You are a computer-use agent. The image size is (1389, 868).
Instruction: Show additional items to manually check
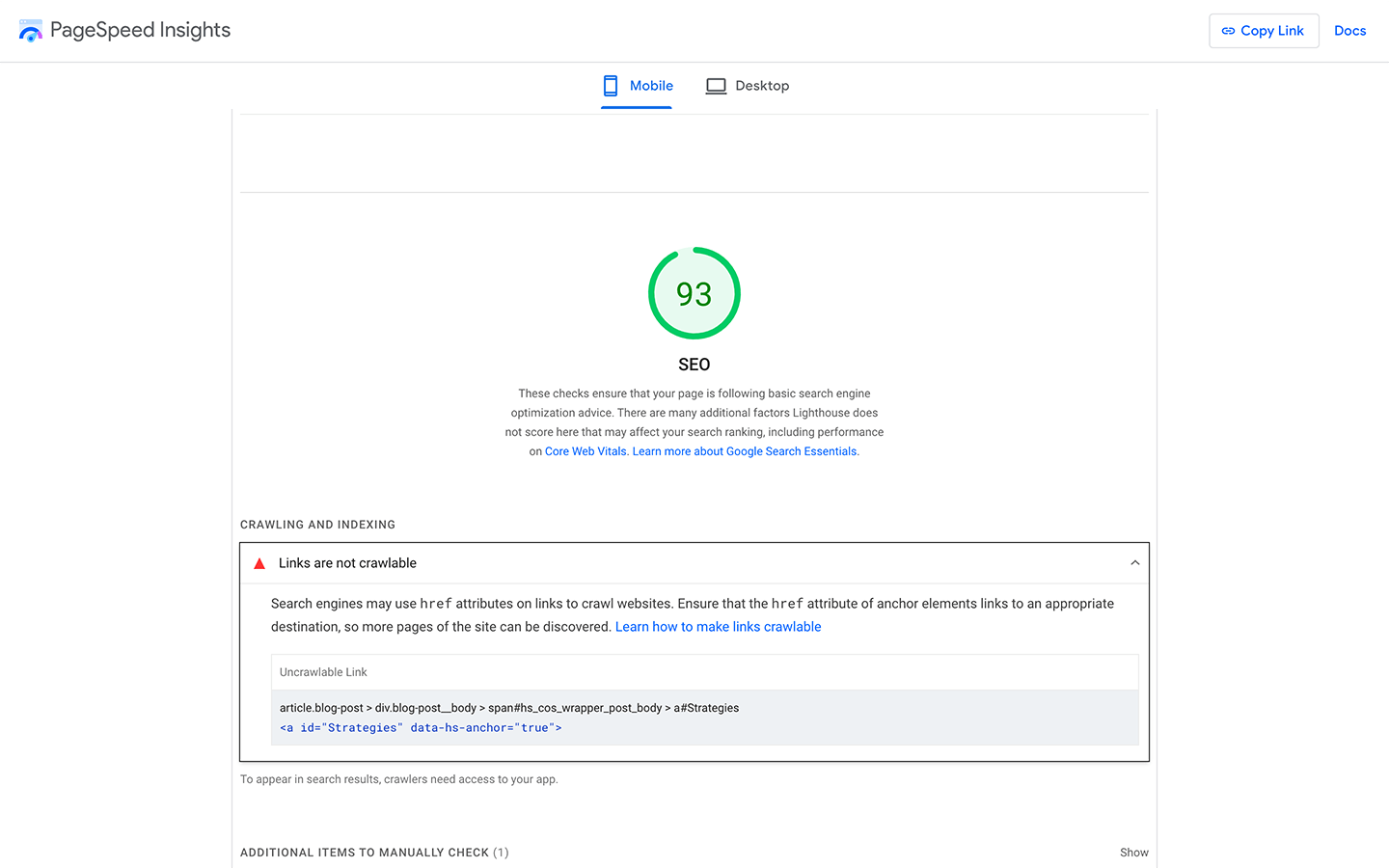click(1134, 853)
